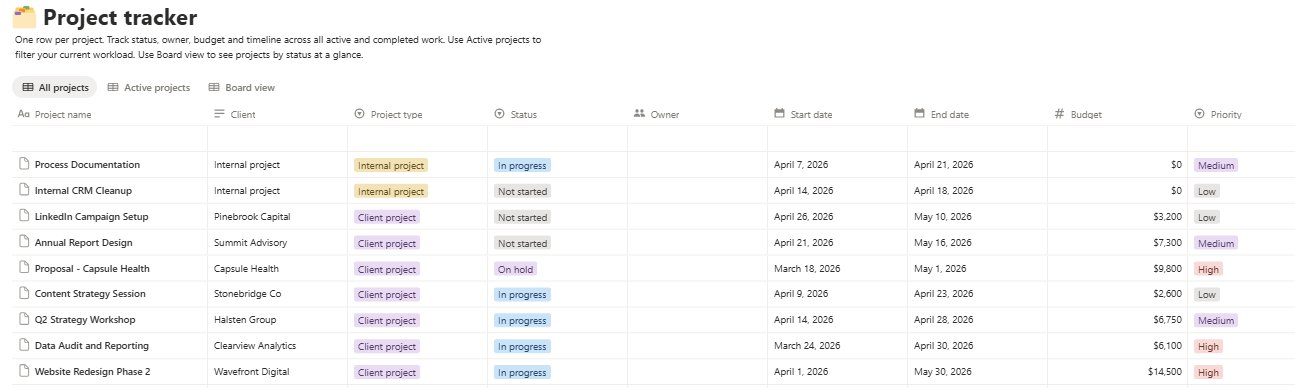Switch to the Board view tab
The height and width of the screenshot is (388, 1295).
241,88
